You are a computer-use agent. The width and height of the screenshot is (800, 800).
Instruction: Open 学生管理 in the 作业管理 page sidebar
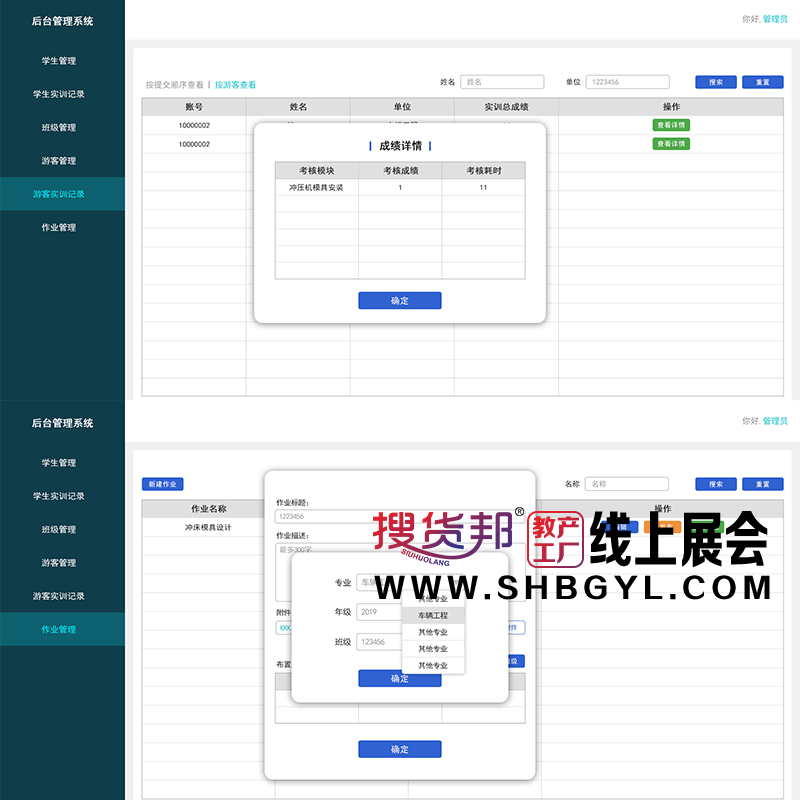pos(59,463)
